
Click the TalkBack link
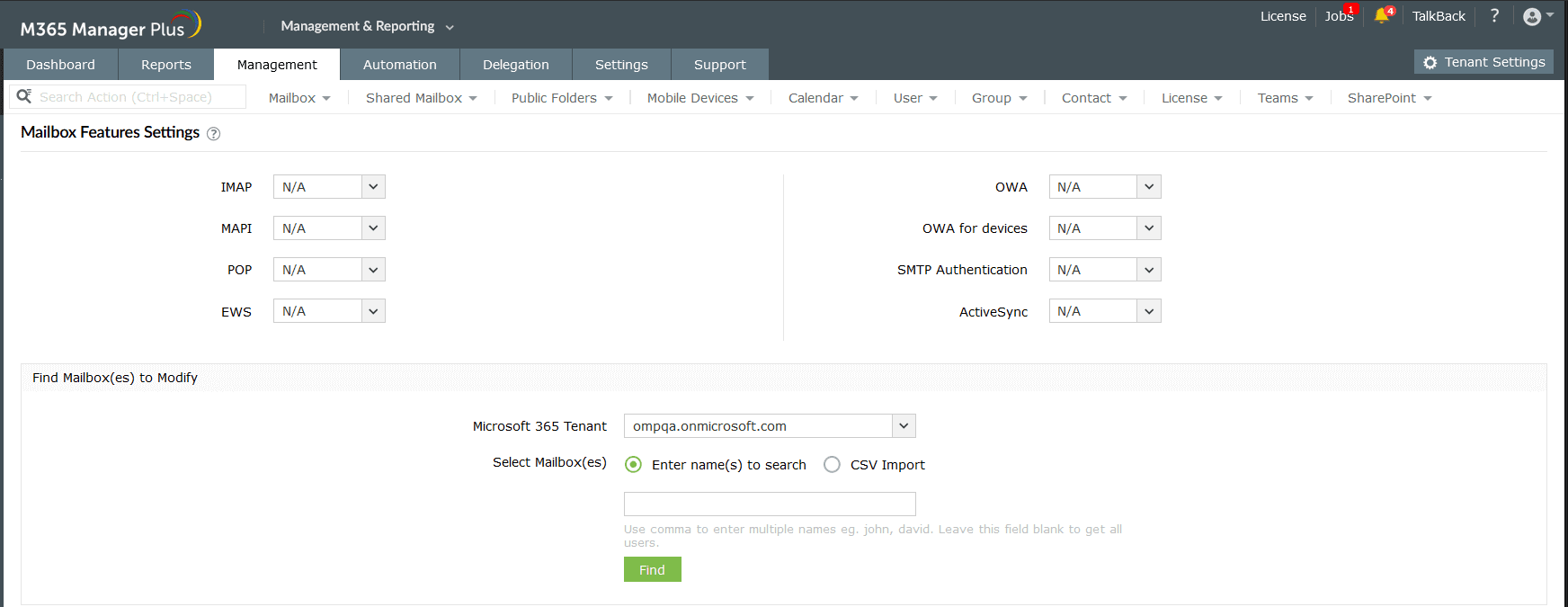point(1439,16)
